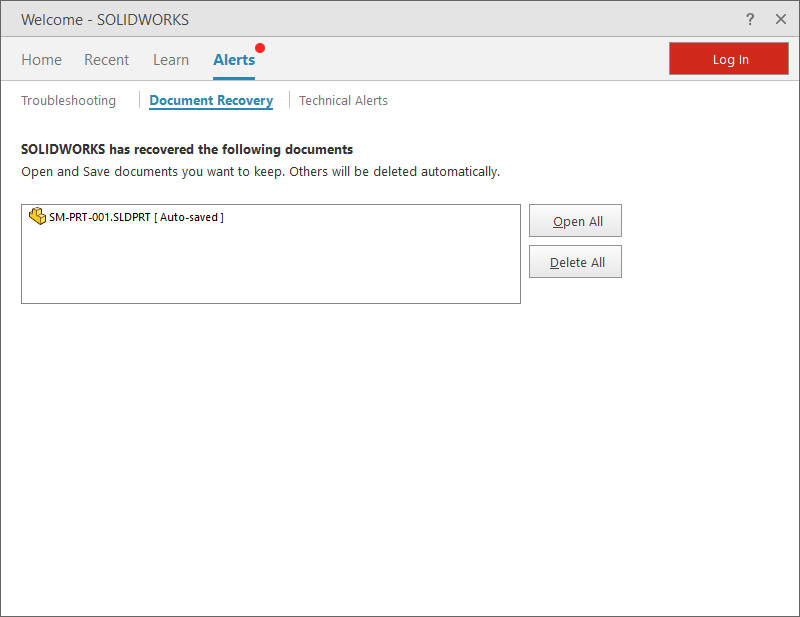Switch to the Home tab
The image size is (800, 617).
point(41,60)
